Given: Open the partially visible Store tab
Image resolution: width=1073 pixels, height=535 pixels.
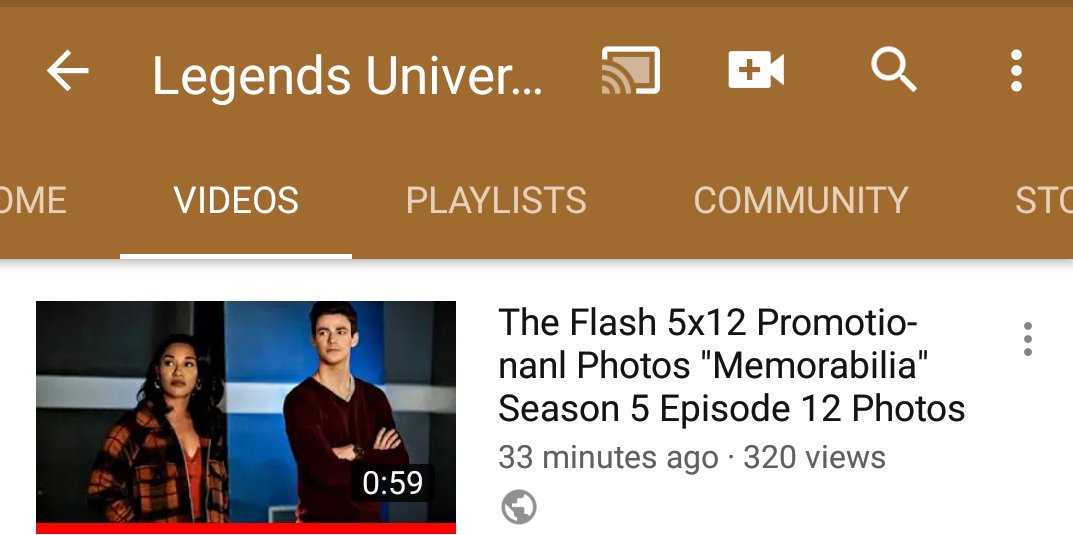Looking at the screenshot, I should (1044, 201).
